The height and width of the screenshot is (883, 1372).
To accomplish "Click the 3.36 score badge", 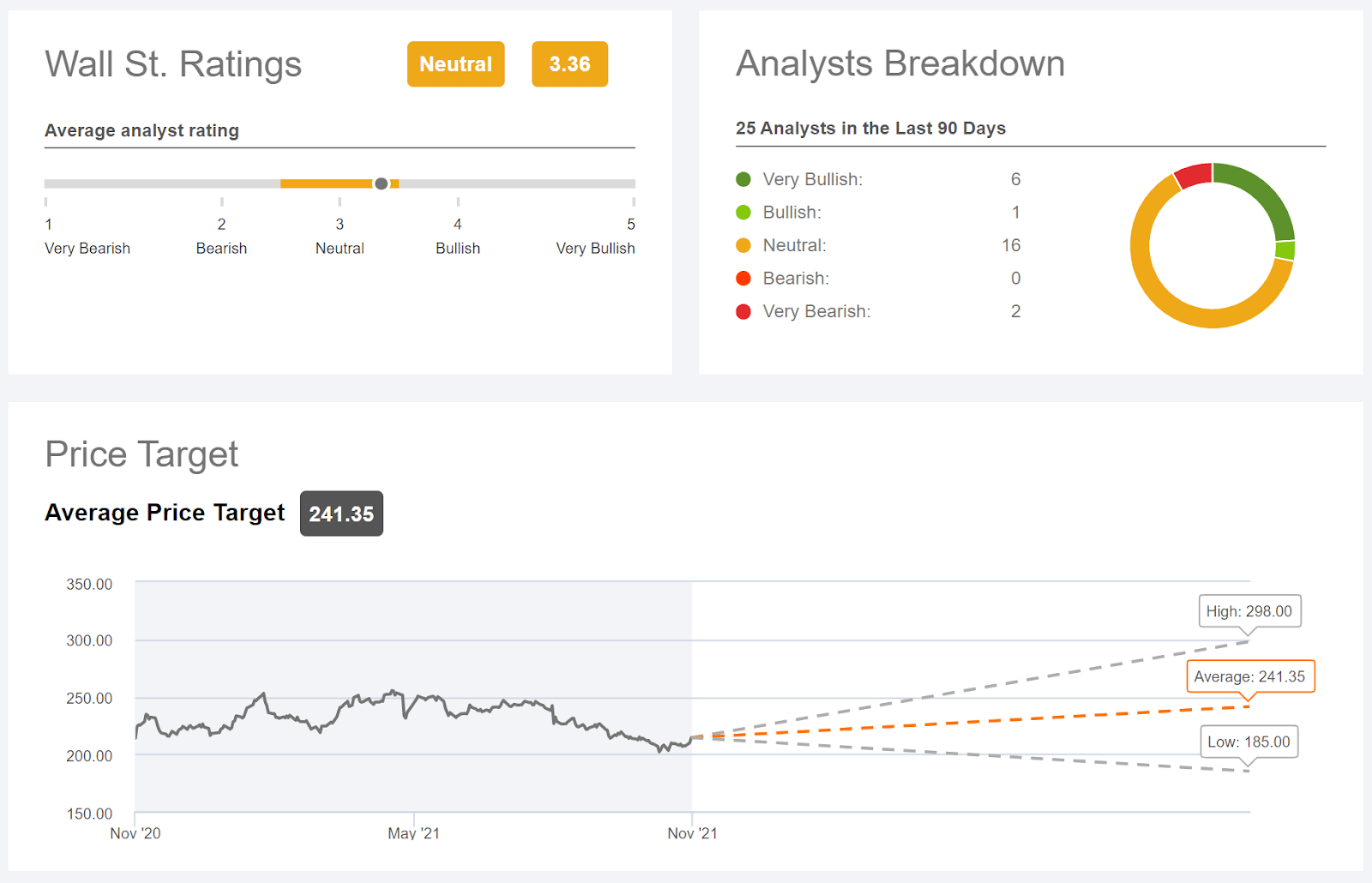I will pos(569,63).
